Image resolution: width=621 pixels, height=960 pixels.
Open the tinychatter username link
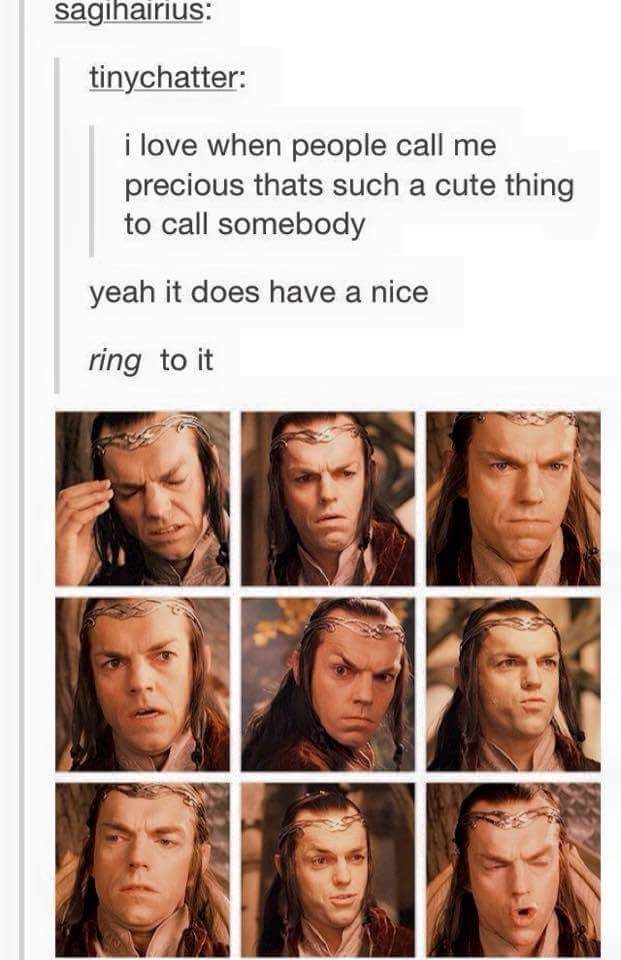pyautogui.click(x=164, y=78)
